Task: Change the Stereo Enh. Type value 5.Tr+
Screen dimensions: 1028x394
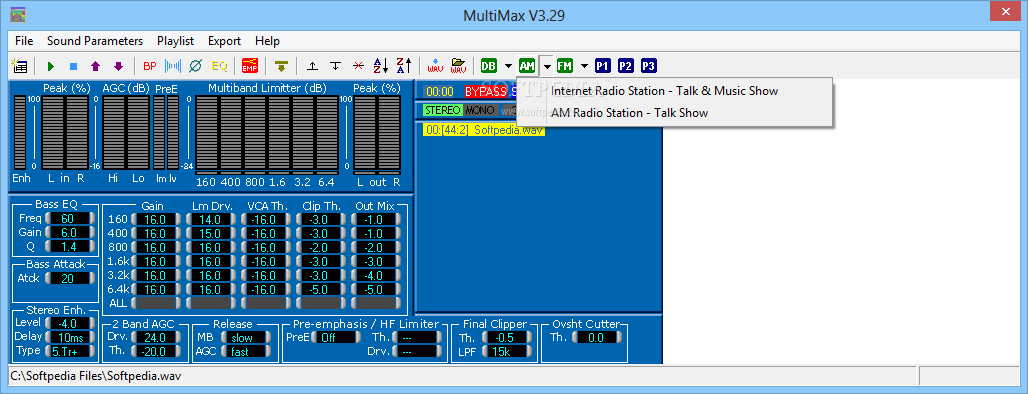Action: coord(69,351)
